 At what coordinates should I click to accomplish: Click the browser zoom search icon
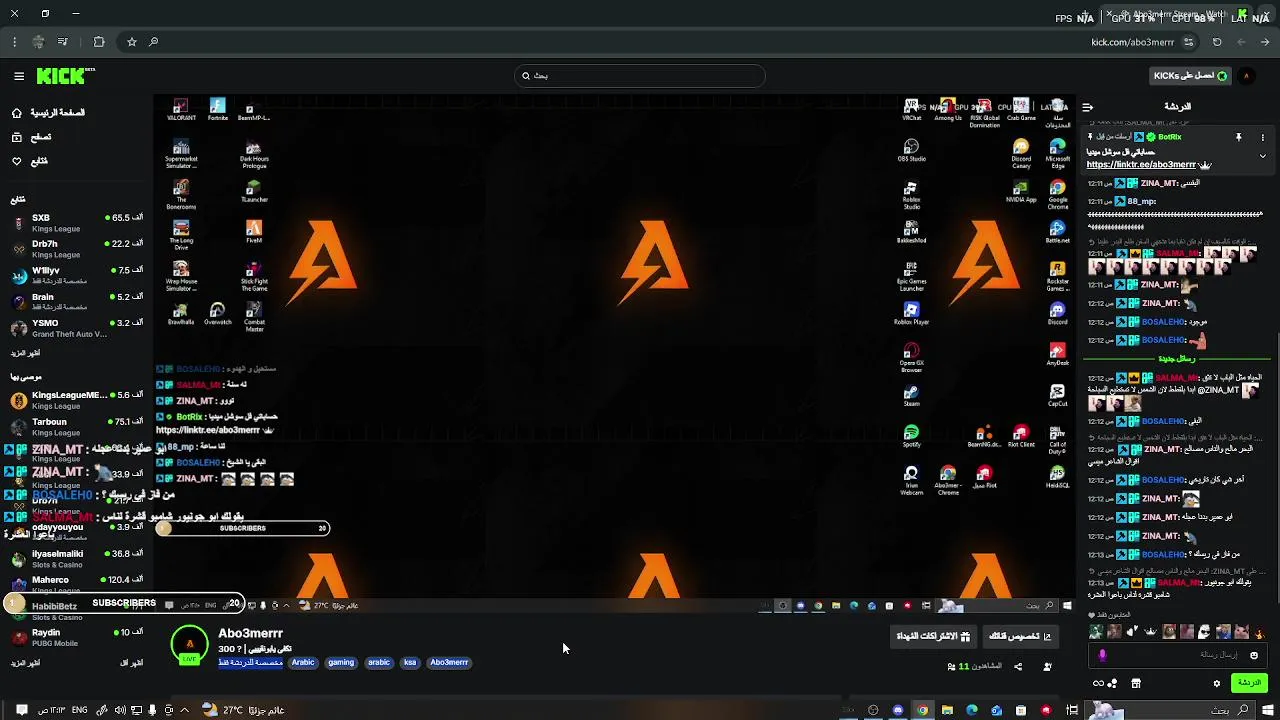153,42
